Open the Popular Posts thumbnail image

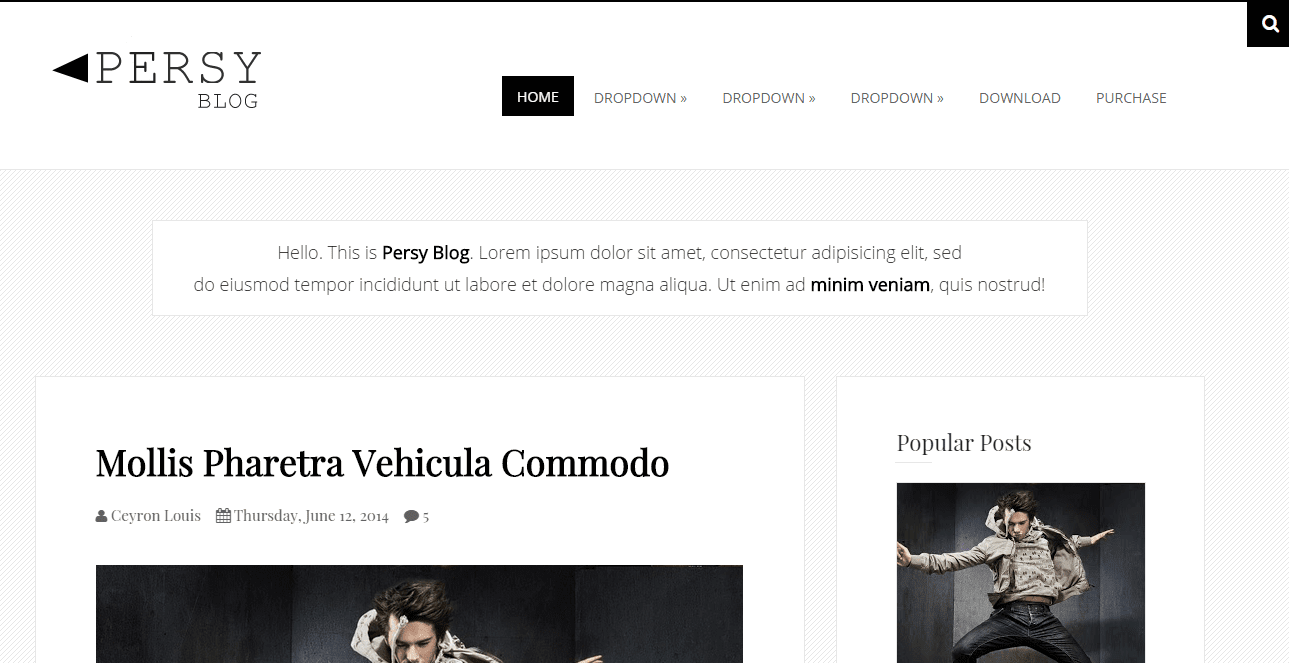(1021, 573)
